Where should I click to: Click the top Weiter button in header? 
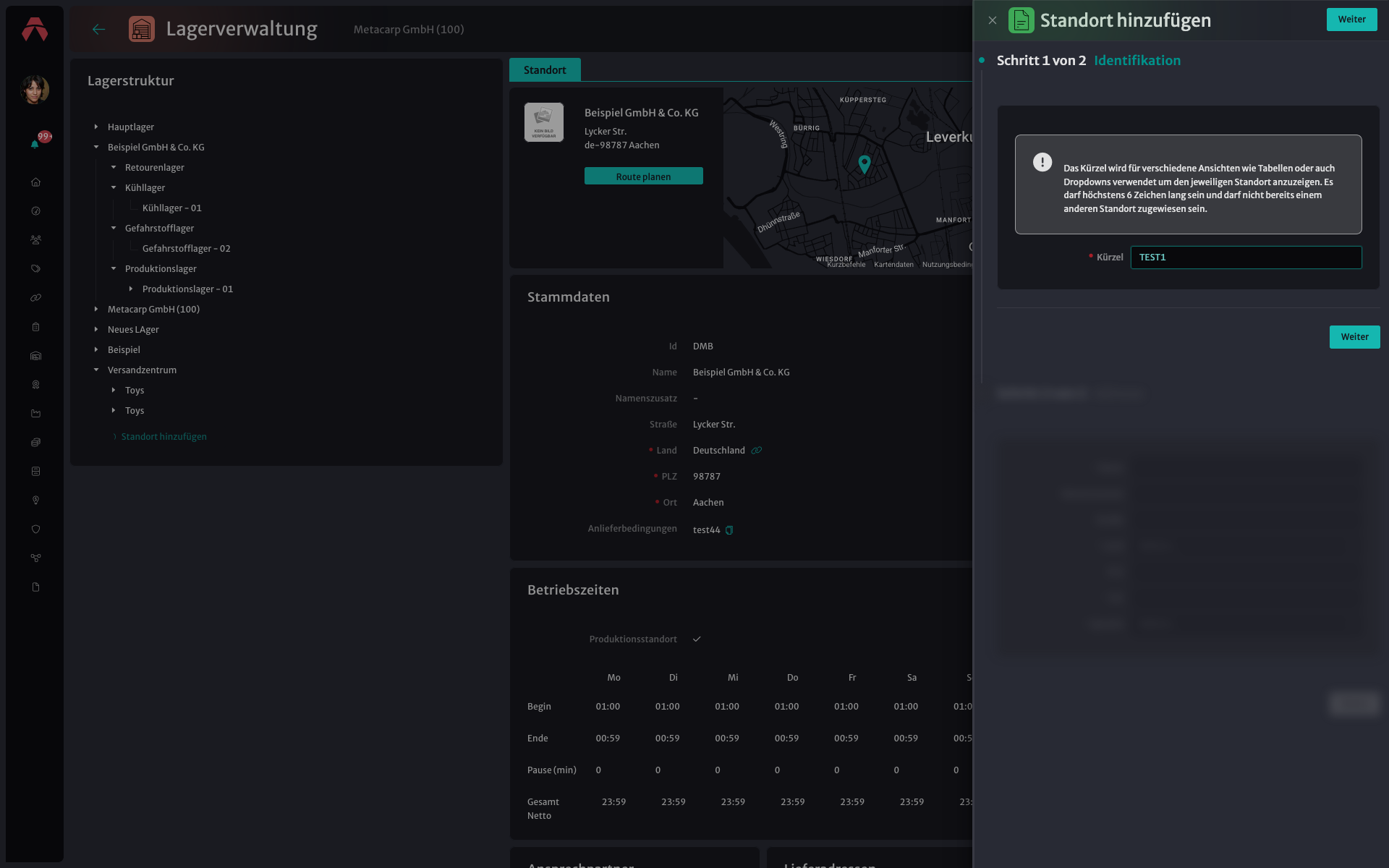pos(1352,20)
